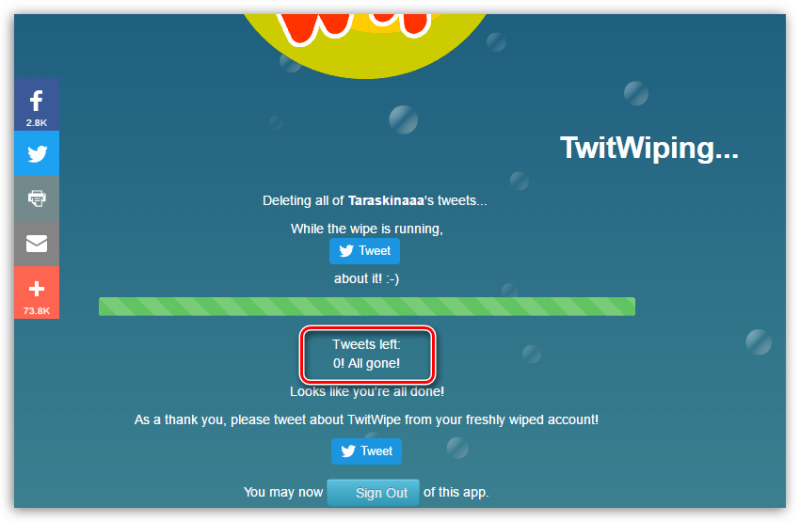Click Tweet button below the thank-you message
The image size is (800, 522).
pyautogui.click(x=366, y=452)
